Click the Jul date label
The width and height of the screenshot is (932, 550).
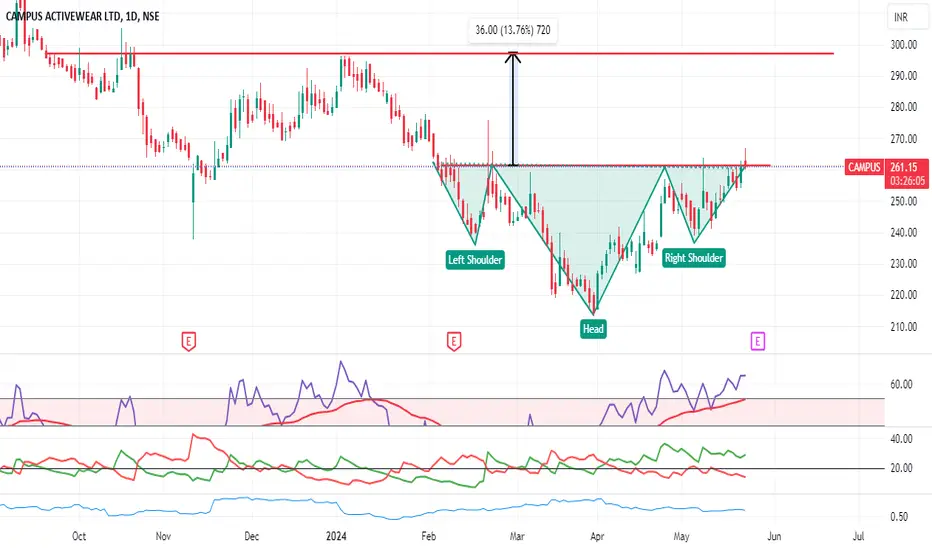click(x=858, y=536)
